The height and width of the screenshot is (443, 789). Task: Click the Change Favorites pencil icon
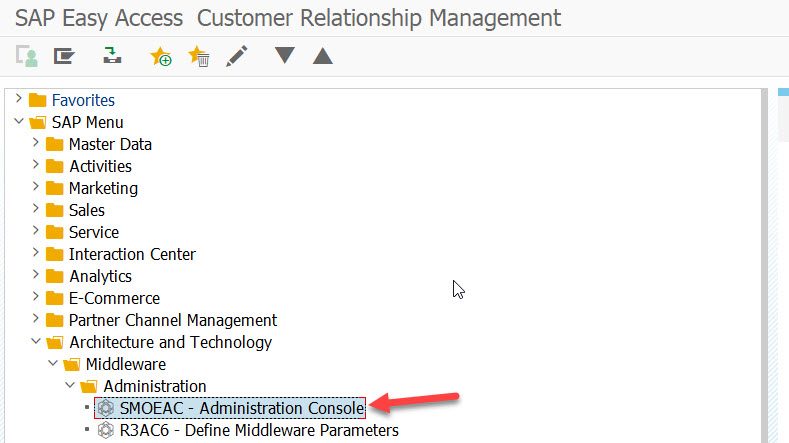[x=237, y=57]
